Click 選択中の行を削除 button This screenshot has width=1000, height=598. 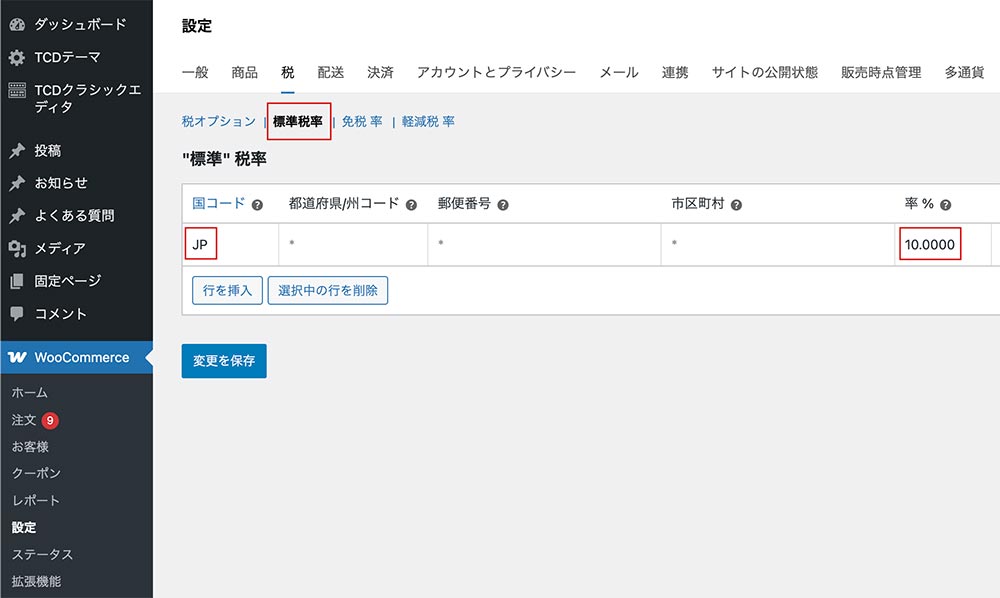coord(327,290)
